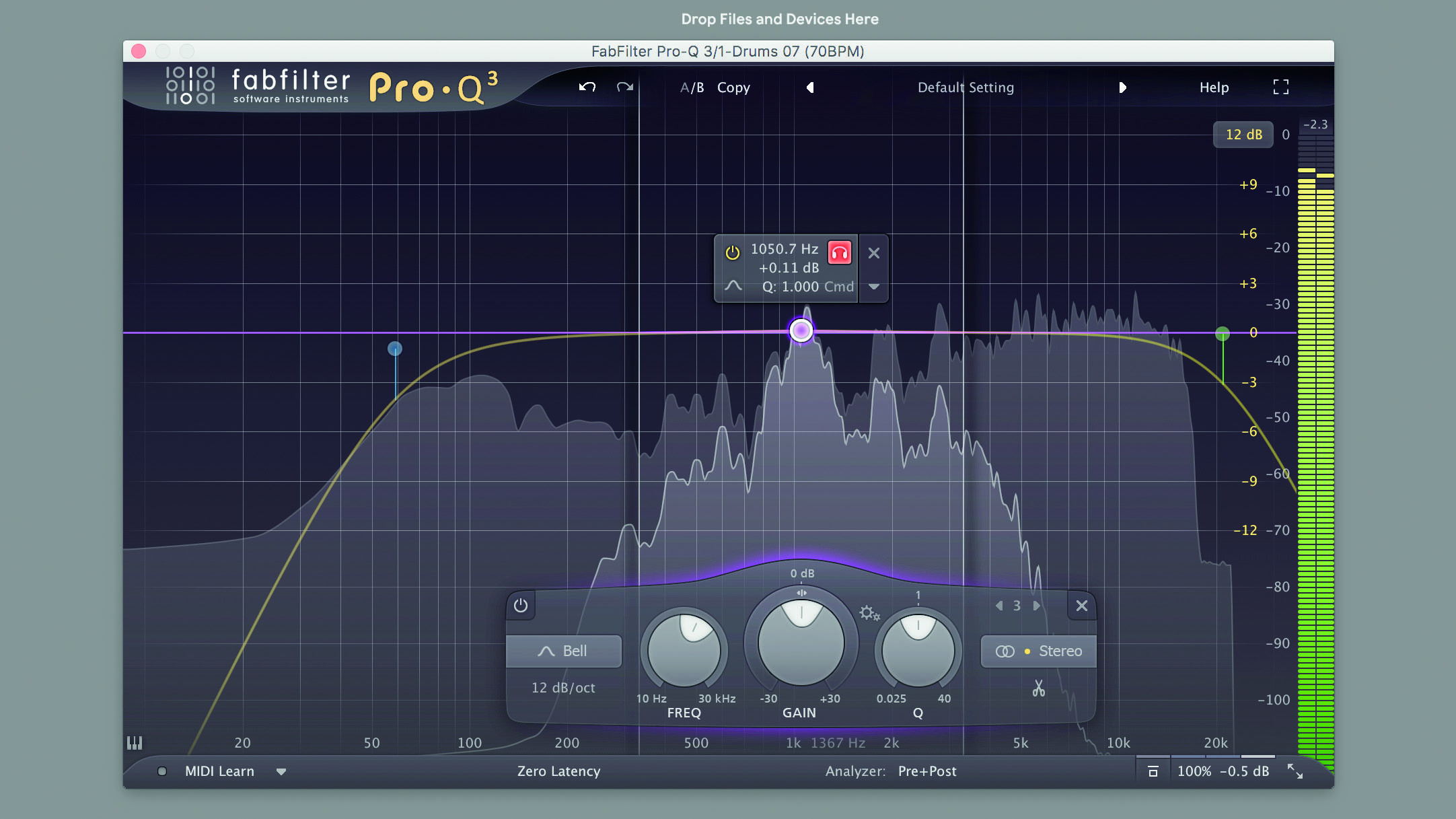
Task: Enter full screen mode icon
Action: 1281,87
